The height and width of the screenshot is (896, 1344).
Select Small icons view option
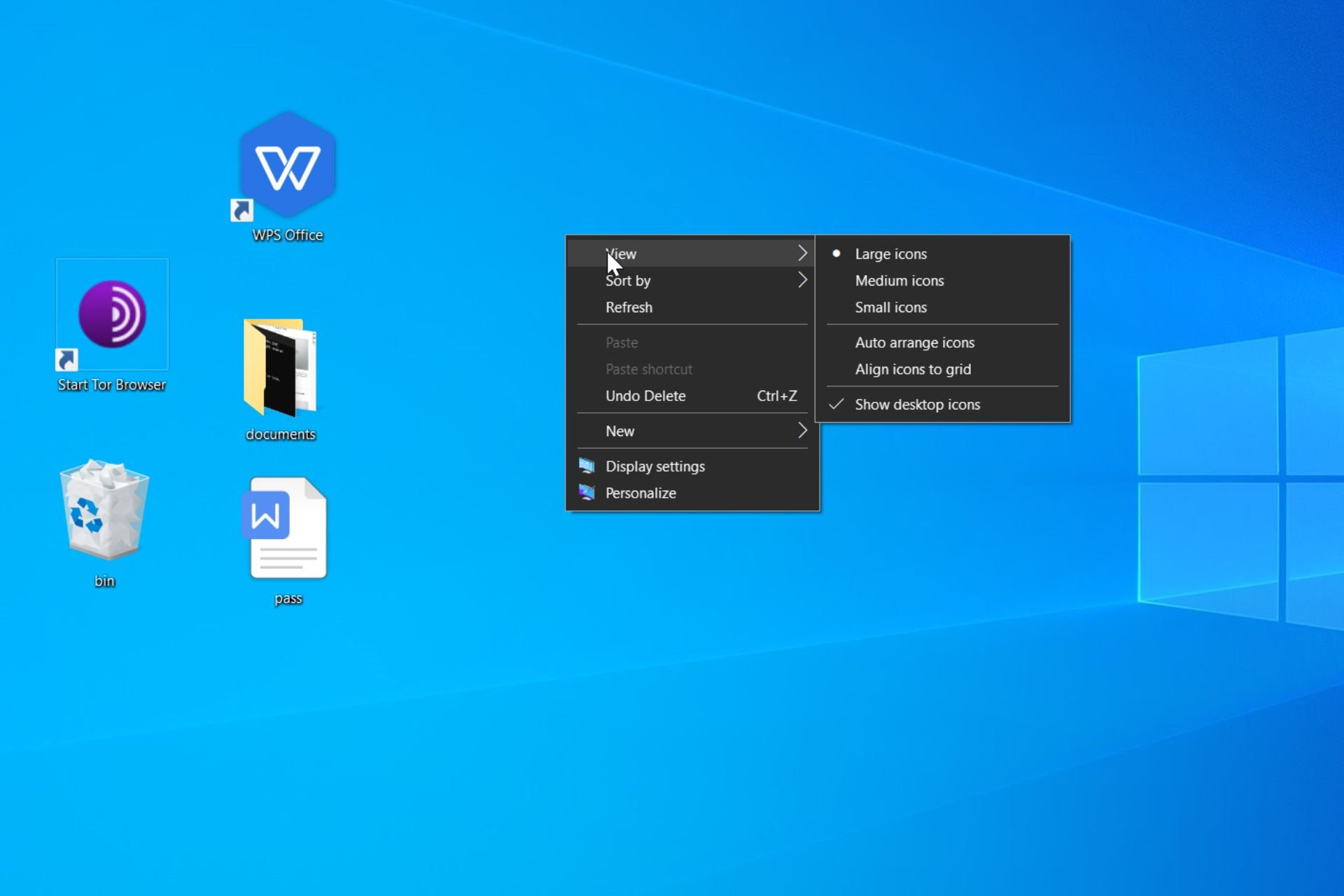tap(890, 306)
